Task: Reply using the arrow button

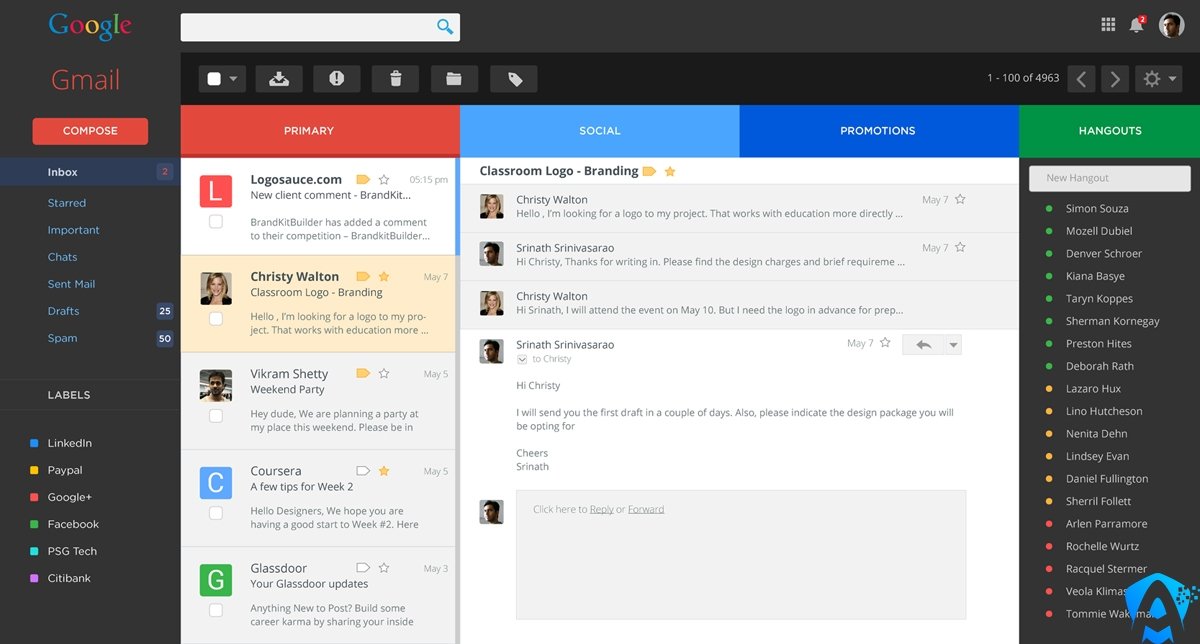Action: click(x=923, y=344)
